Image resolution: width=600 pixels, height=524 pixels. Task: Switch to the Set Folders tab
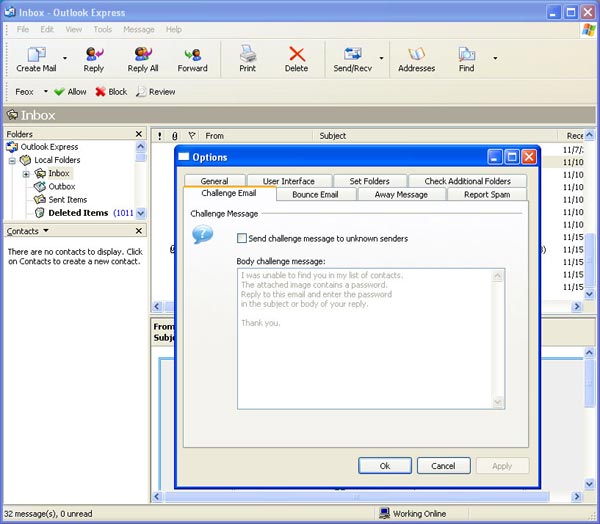pos(370,181)
